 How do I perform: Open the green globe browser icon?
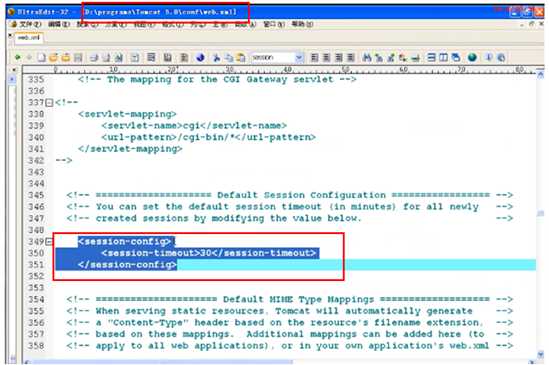[472, 57]
